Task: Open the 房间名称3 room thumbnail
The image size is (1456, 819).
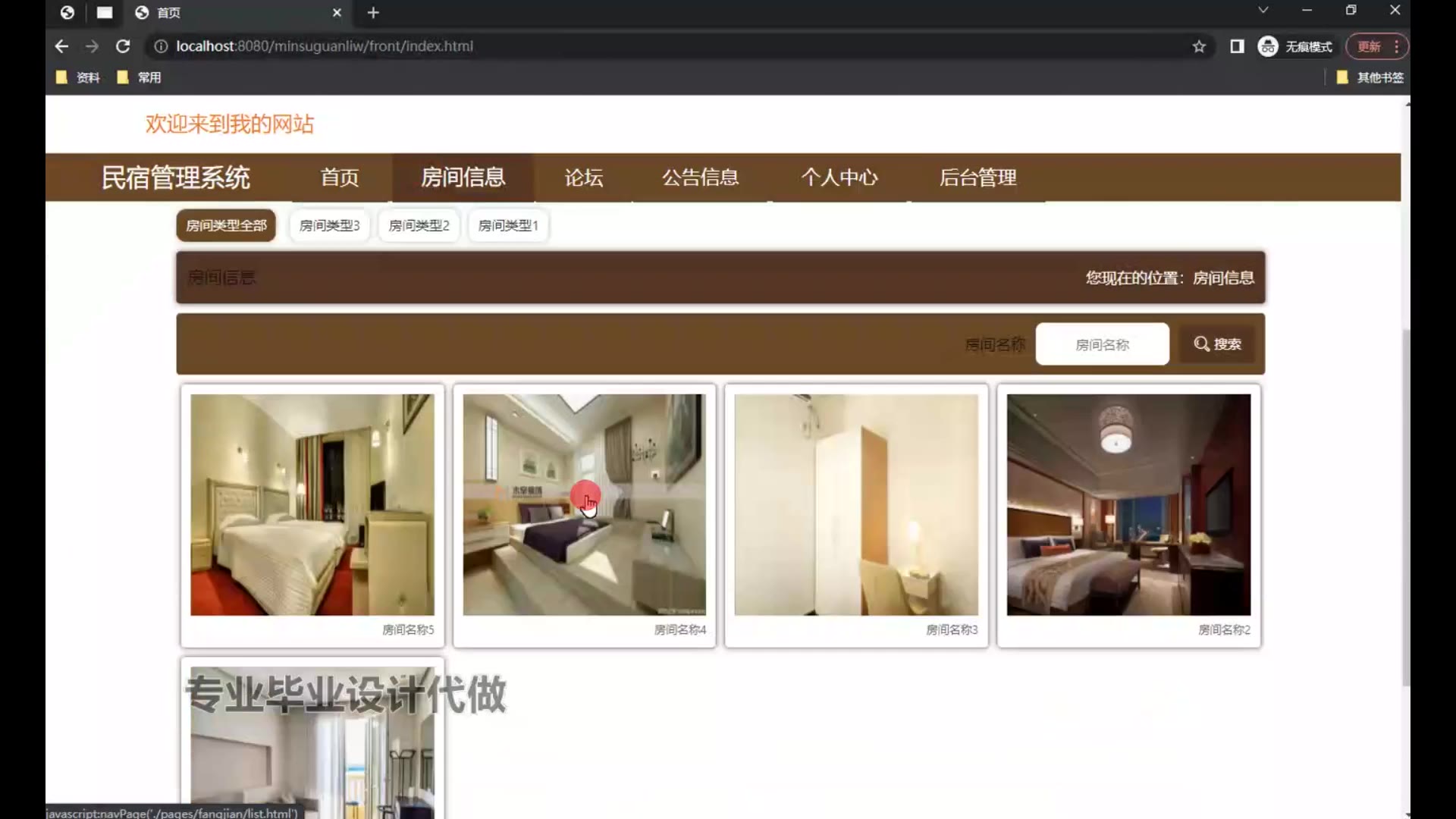Action: pyautogui.click(x=856, y=504)
